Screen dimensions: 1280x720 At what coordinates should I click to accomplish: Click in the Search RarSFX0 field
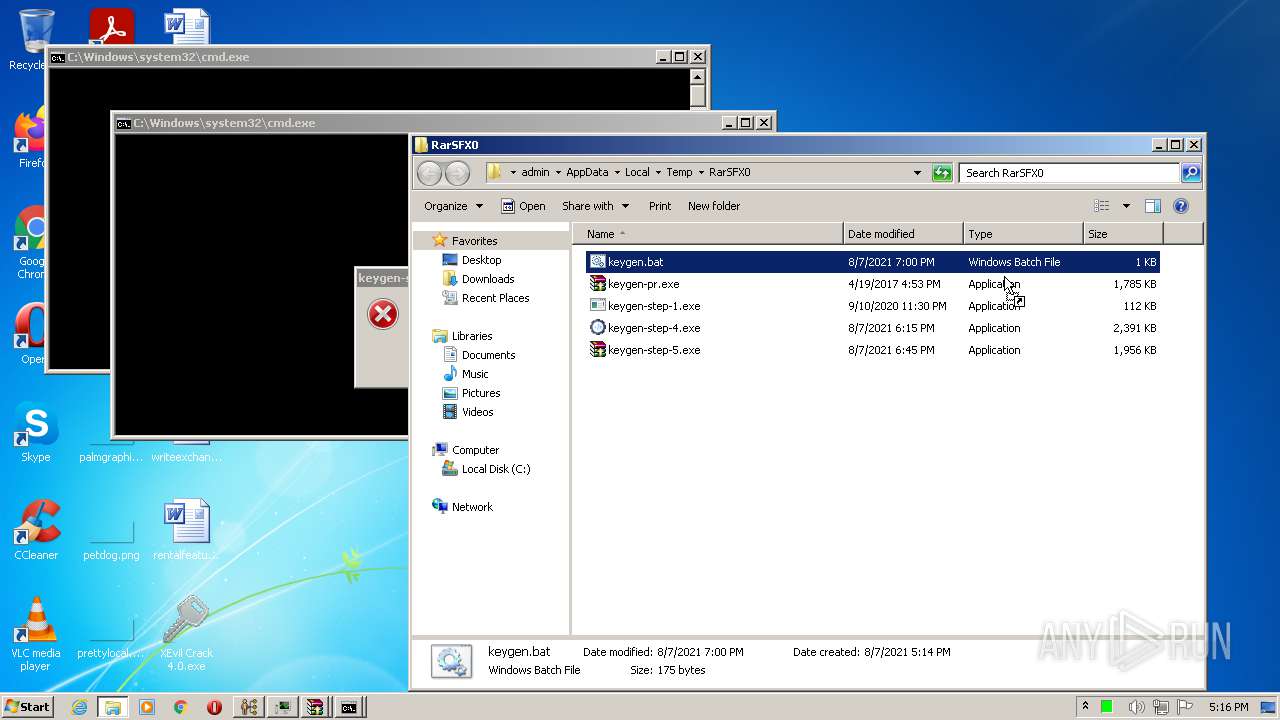(x=1069, y=173)
